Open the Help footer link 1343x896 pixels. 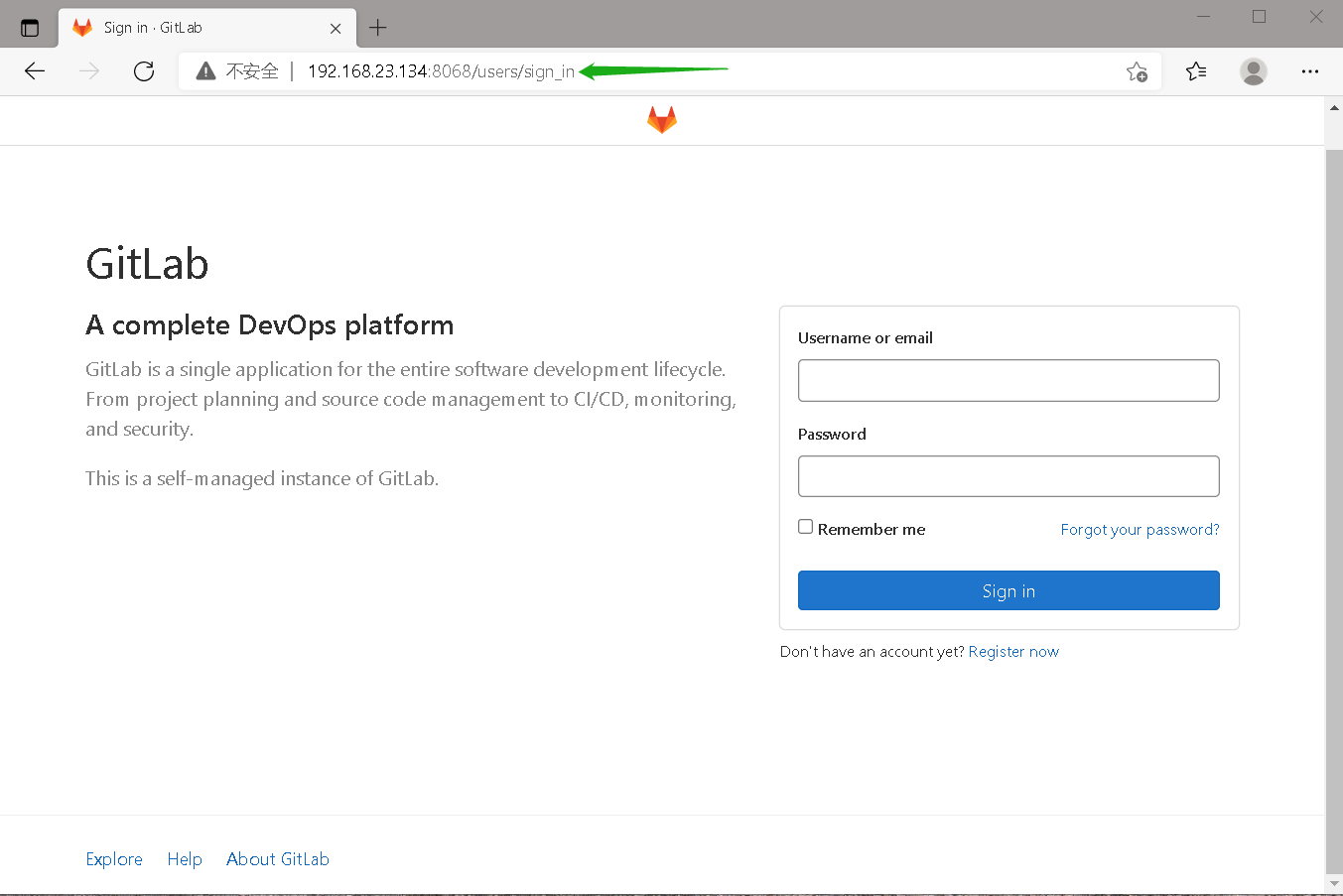[185, 859]
